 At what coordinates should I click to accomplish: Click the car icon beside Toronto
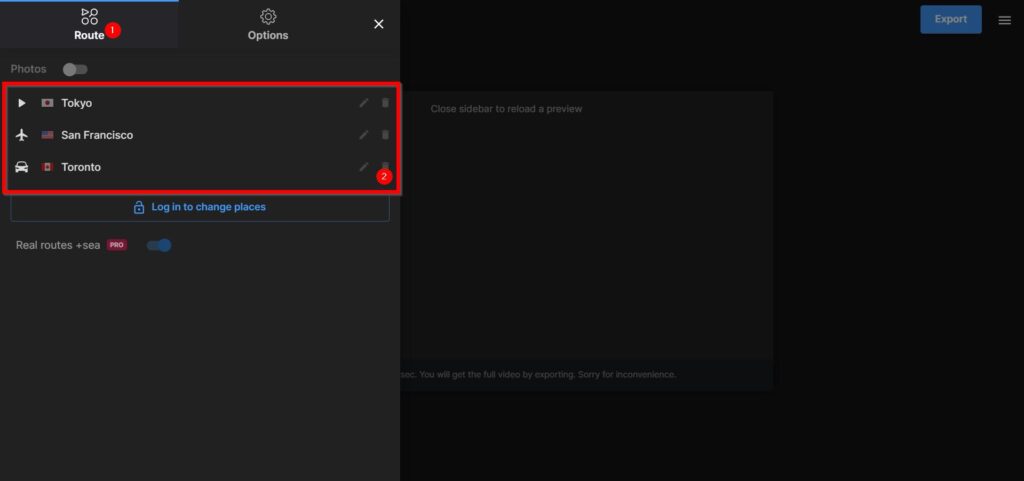(22, 167)
